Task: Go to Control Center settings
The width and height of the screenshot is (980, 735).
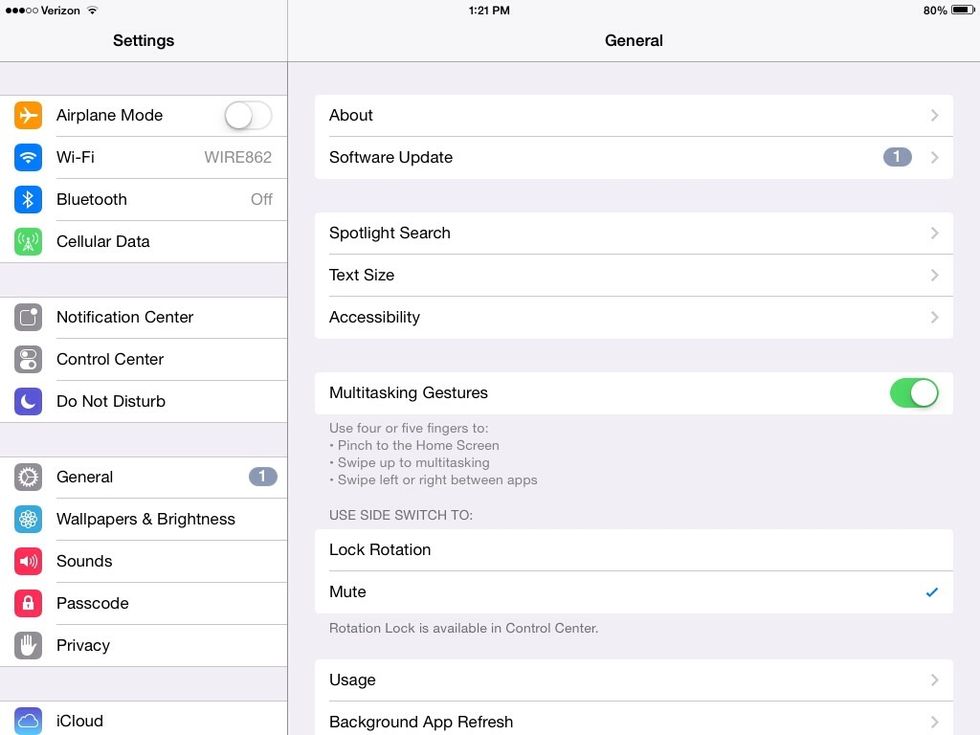Action: [x=144, y=359]
